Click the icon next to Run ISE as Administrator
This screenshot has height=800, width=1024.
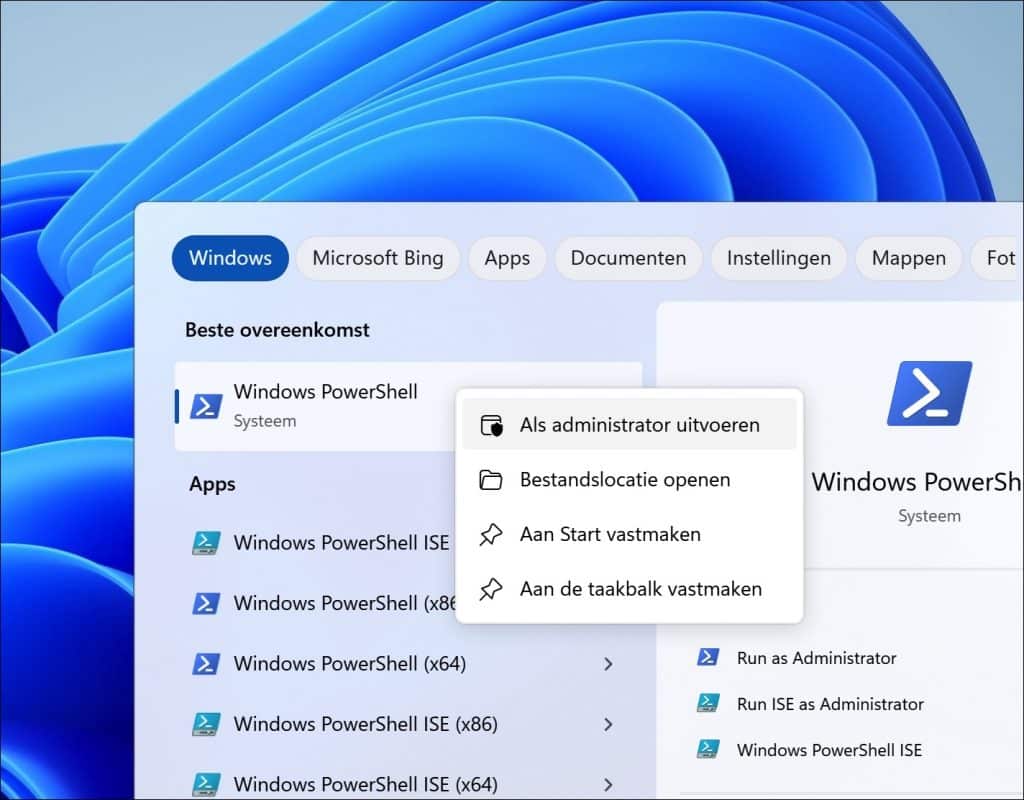click(708, 703)
